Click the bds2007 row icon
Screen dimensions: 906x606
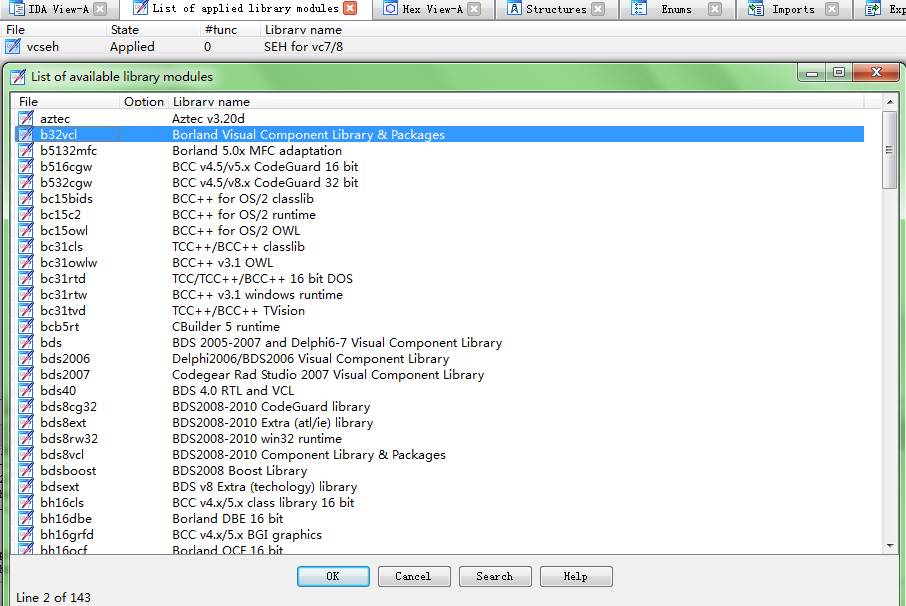[25, 375]
